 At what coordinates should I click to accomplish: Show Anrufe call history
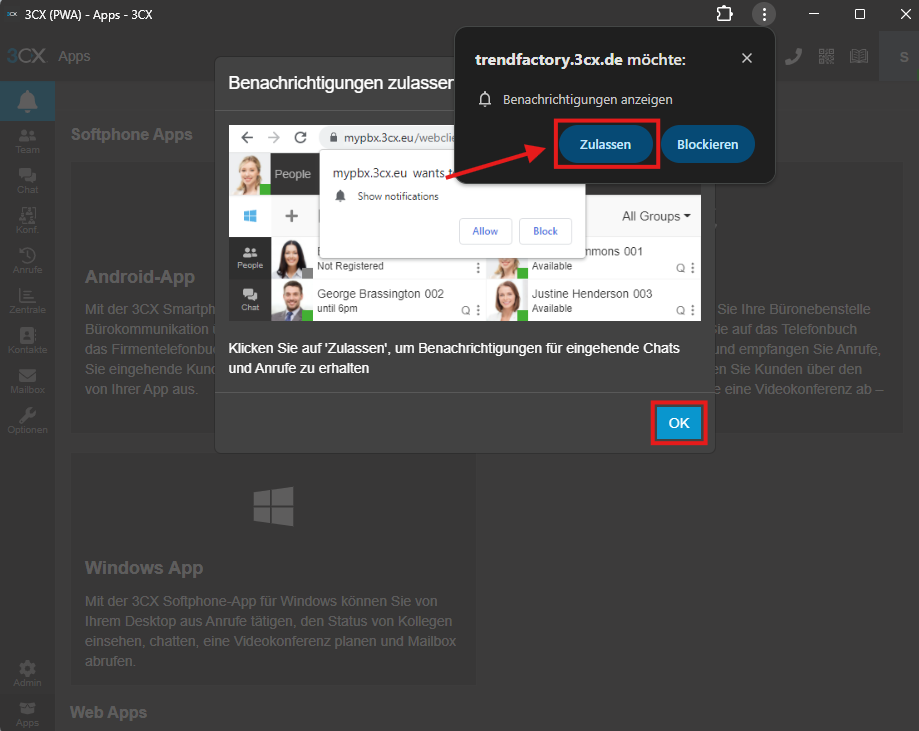point(27,261)
